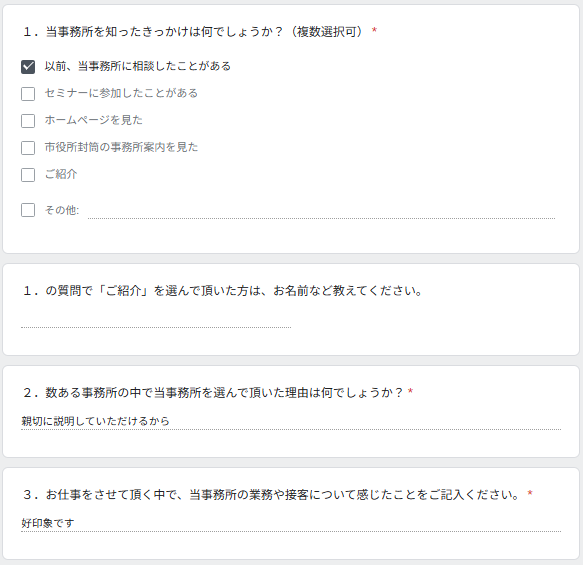Click label セミナーに参加したことがある
This screenshot has height=565, width=583.
tap(121, 93)
